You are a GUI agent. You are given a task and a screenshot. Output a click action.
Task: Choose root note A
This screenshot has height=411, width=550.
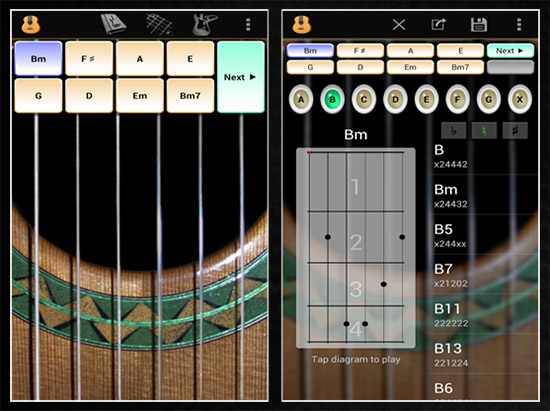click(301, 99)
